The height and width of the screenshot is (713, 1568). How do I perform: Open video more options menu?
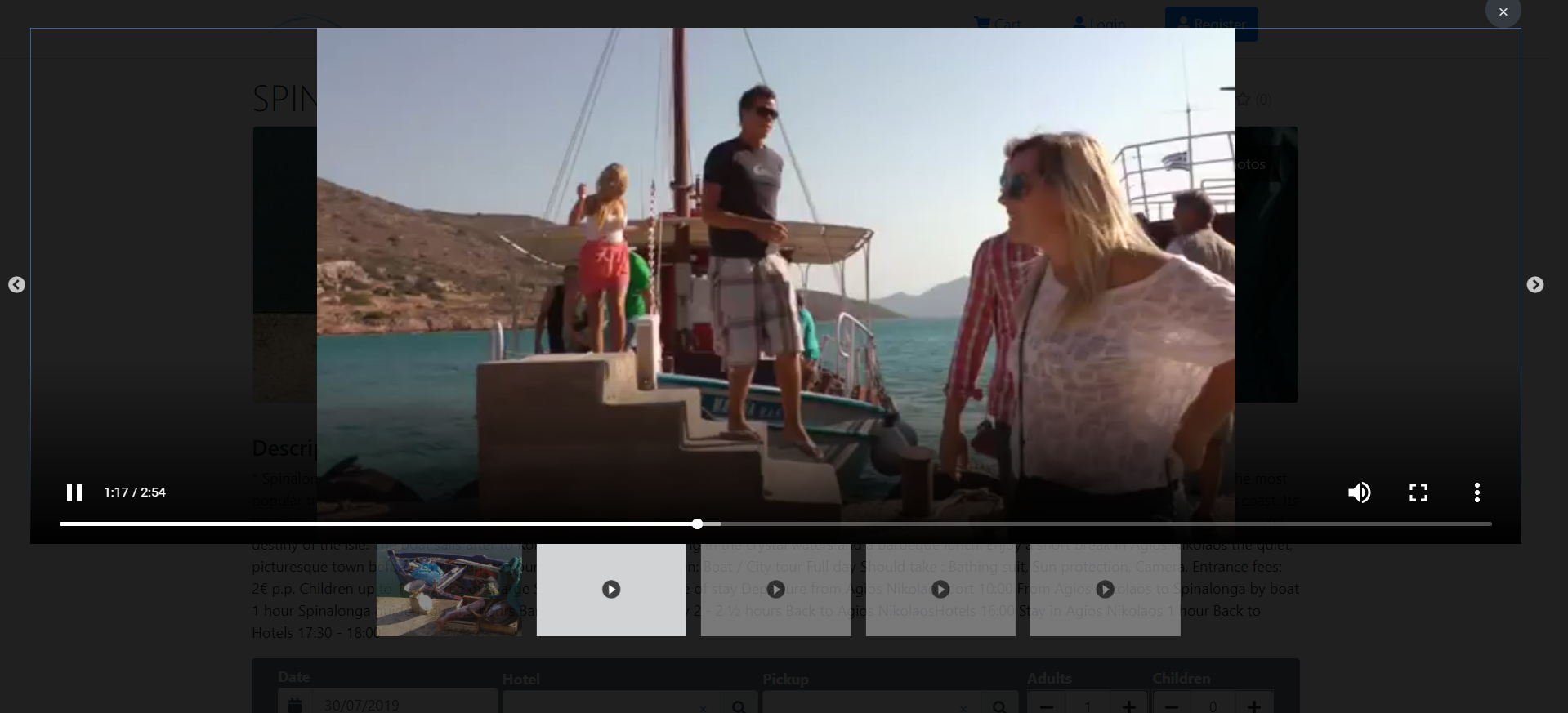(x=1476, y=492)
